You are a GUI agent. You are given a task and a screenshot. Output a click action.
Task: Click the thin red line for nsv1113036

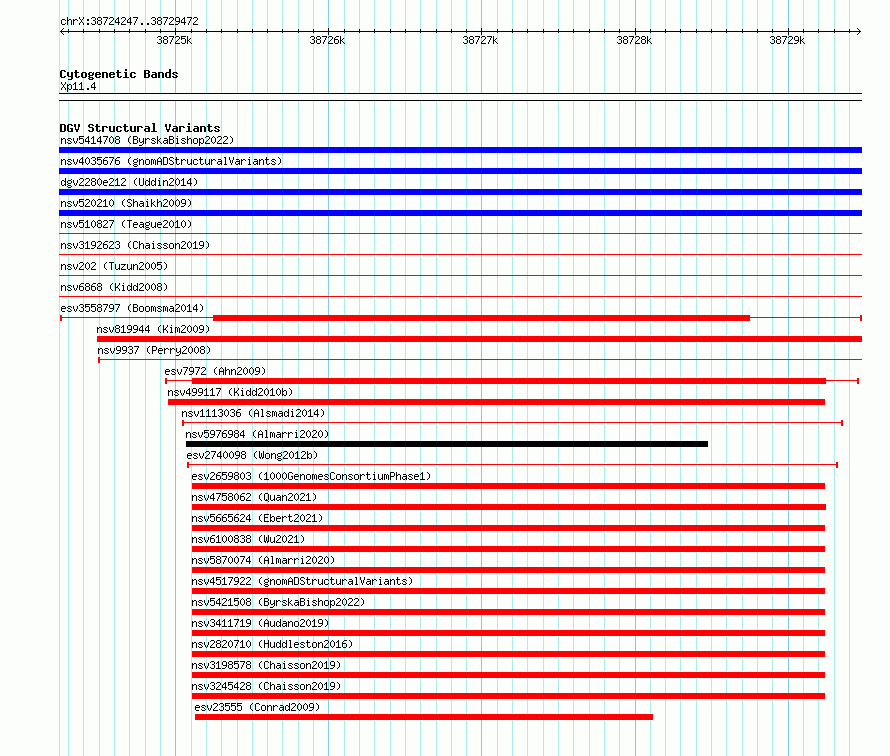point(513,423)
